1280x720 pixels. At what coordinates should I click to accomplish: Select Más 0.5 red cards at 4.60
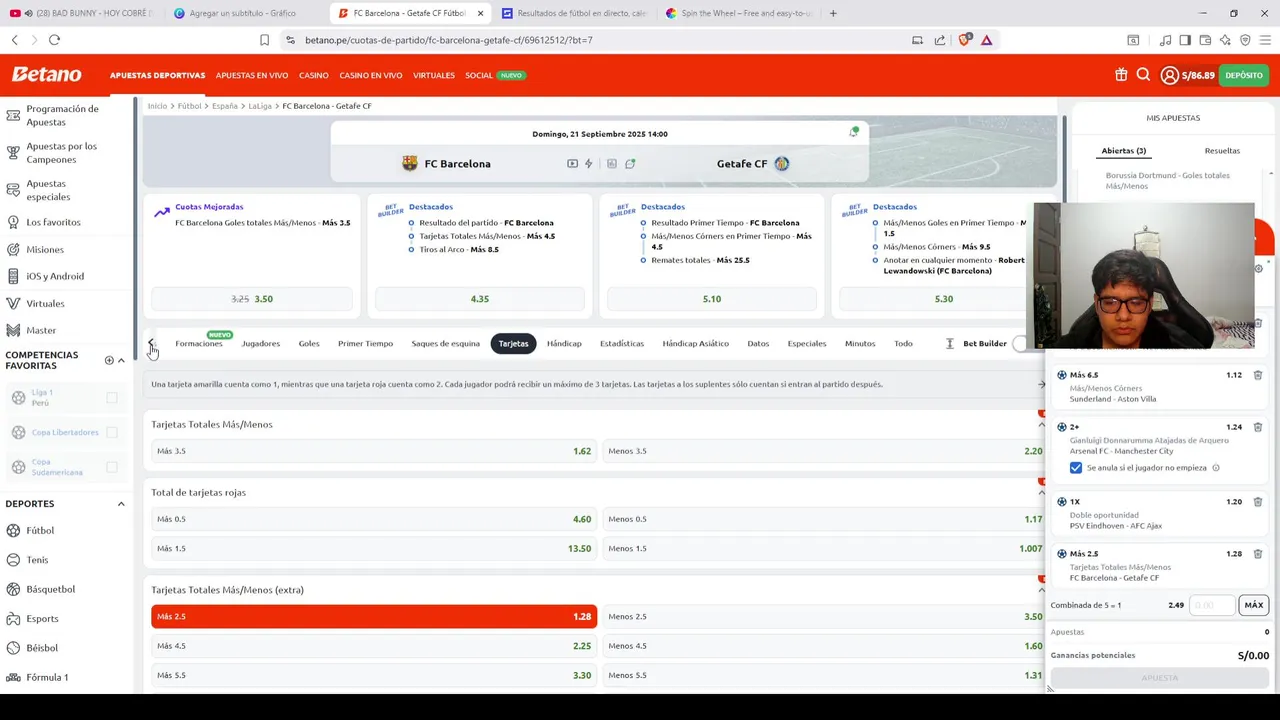point(374,519)
